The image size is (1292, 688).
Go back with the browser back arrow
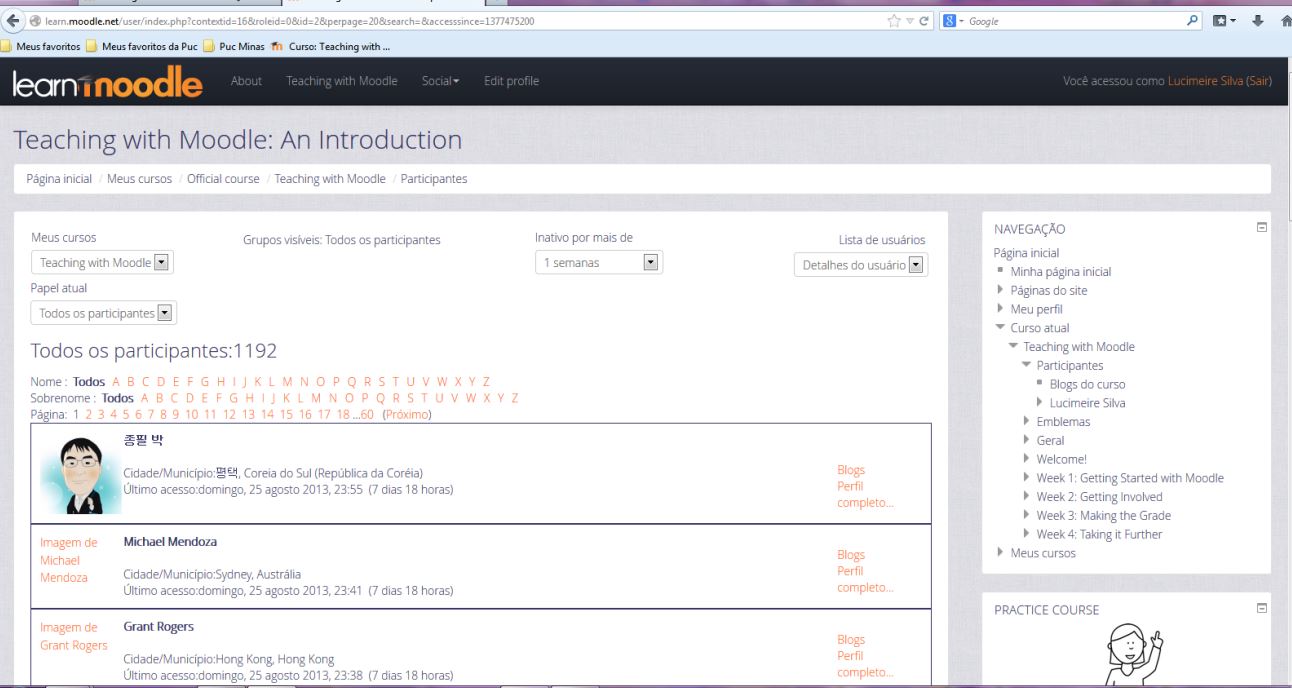[x=11, y=21]
